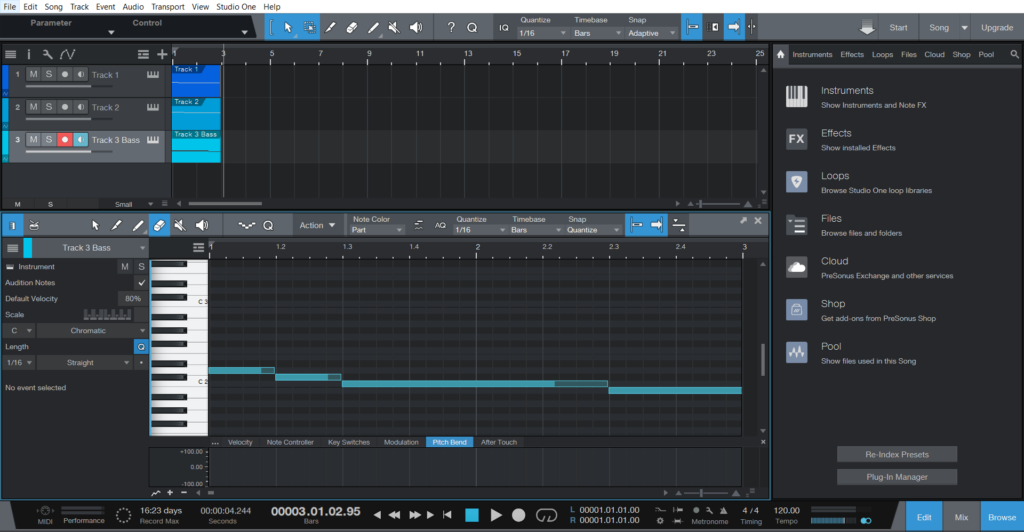The image size is (1024, 532).
Task: Switch to the Modulation lane tab
Action: click(401, 442)
